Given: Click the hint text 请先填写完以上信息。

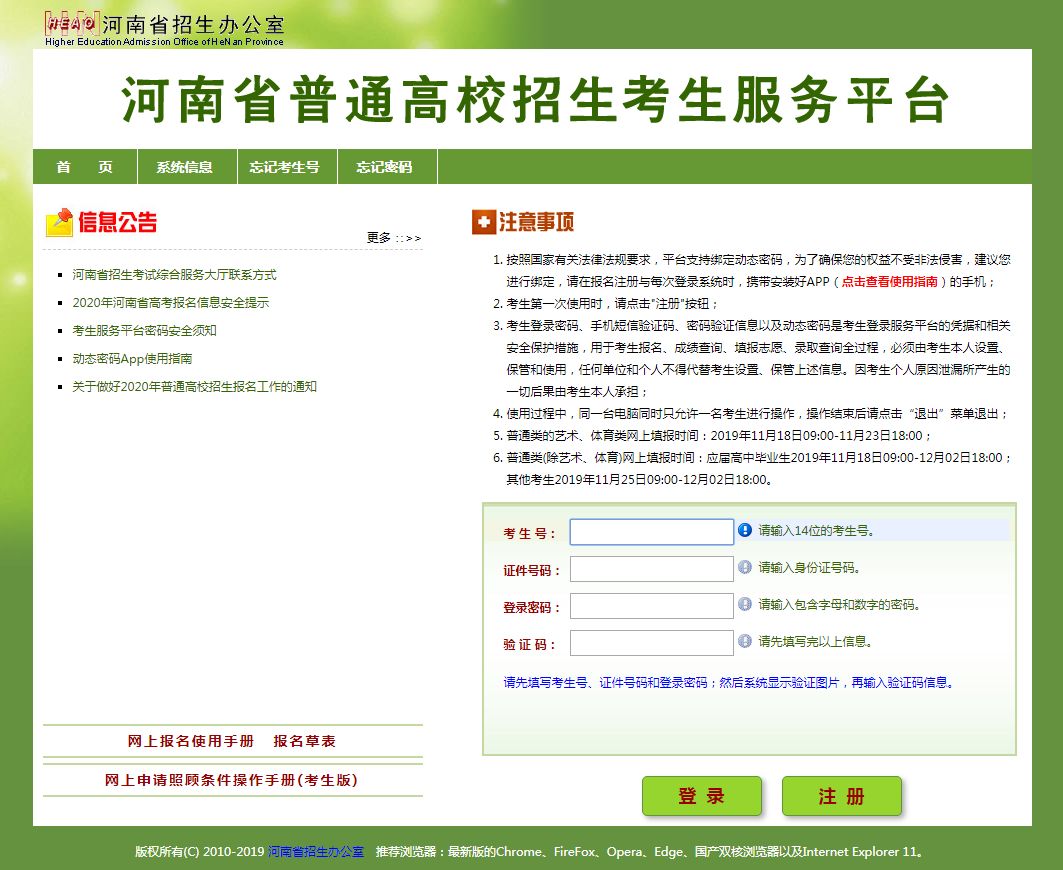Looking at the screenshot, I should [x=815, y=641].
